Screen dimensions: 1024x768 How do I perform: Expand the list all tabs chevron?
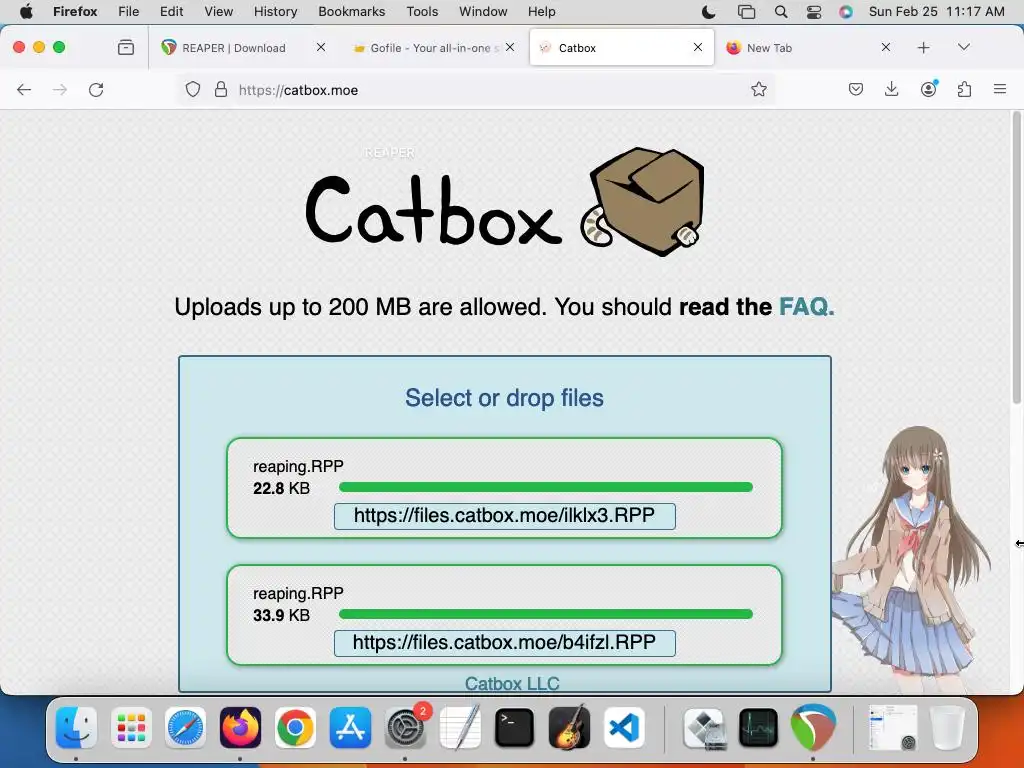[x=964, y=47]
